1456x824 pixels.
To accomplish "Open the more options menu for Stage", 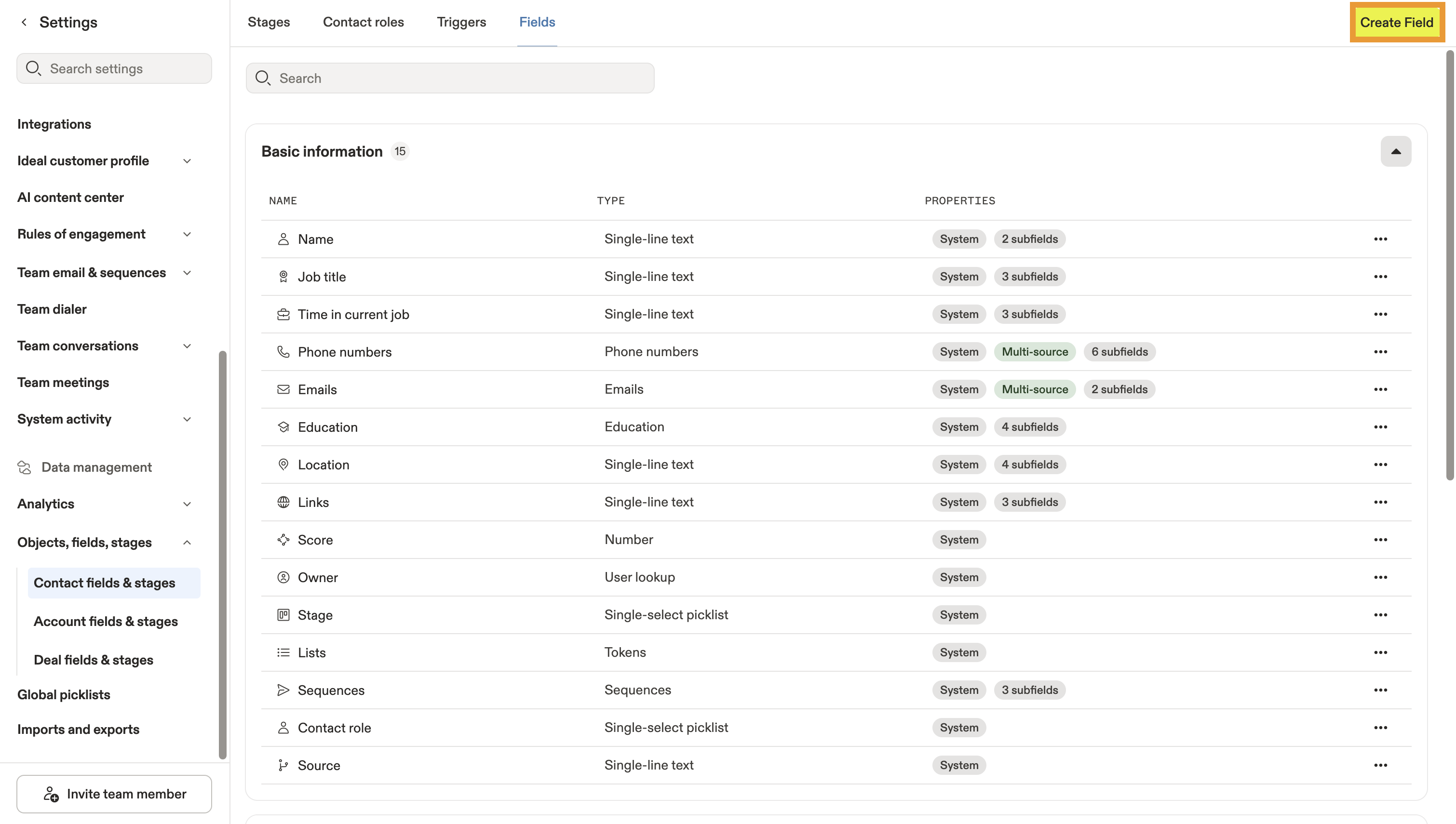I will point(1380,614).
